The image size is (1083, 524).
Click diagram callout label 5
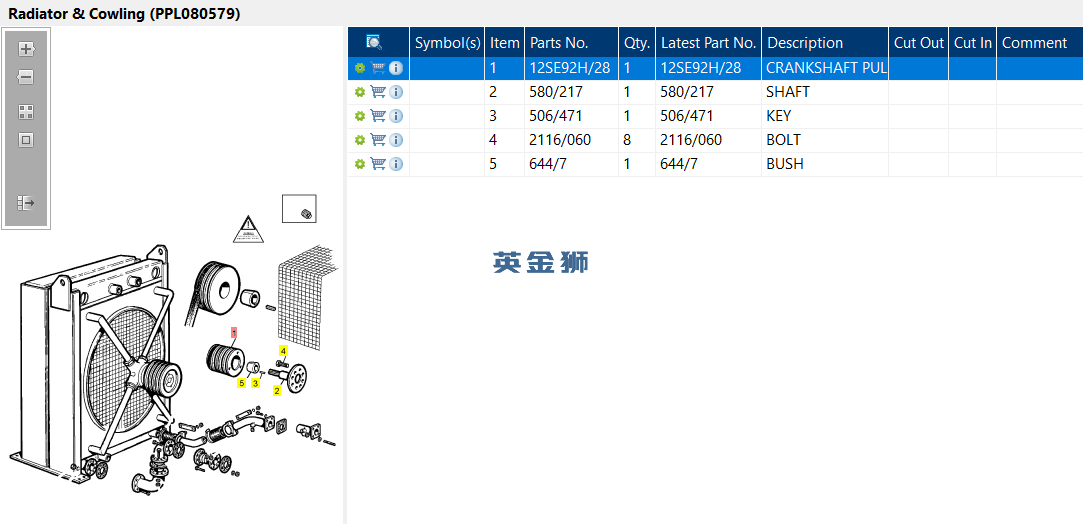click(242, 382)
